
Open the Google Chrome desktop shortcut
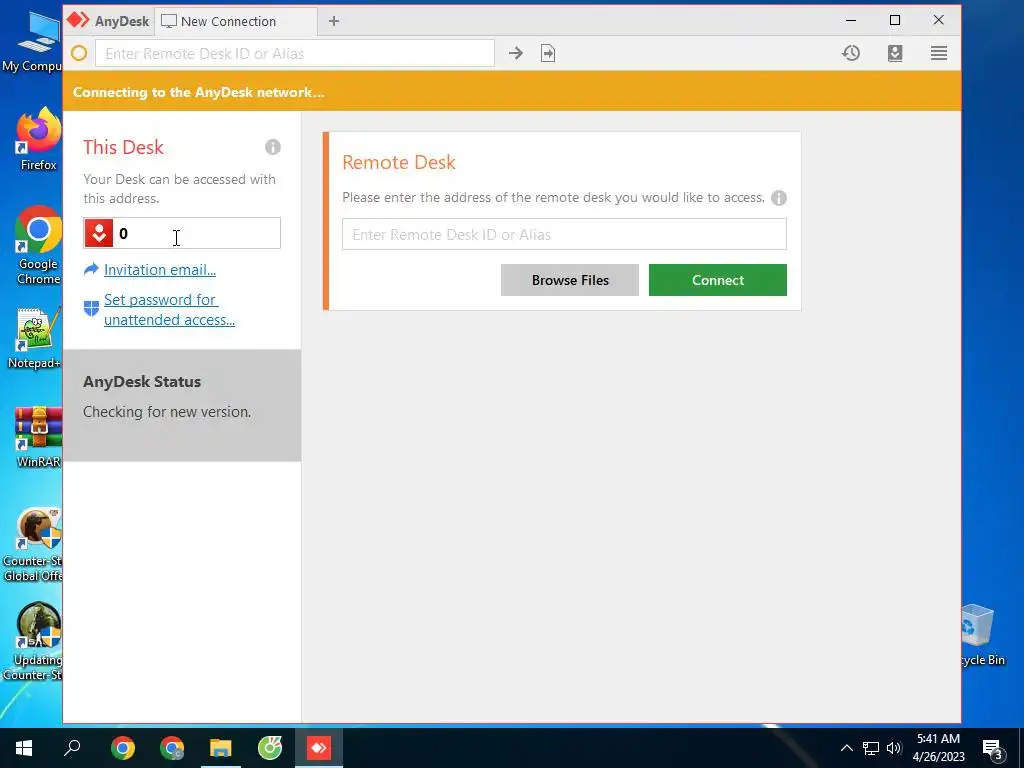click(x=38, y=246)
